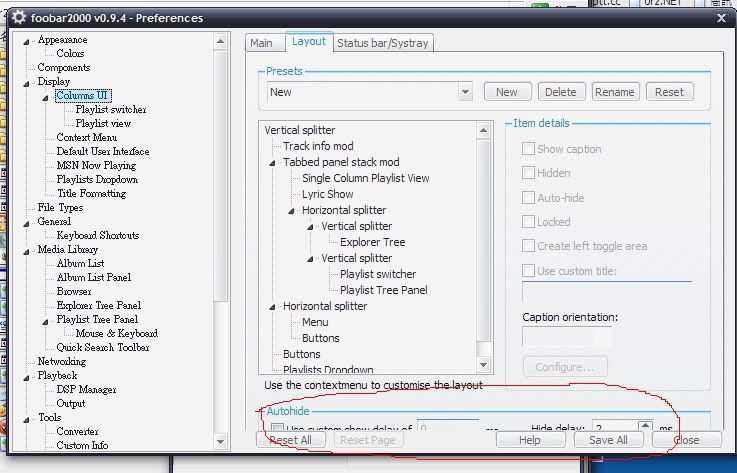Click down arrow of layout tree scrollbar
Image resolution: width=737 pixels, height=473 pixels.
(484, 364)
